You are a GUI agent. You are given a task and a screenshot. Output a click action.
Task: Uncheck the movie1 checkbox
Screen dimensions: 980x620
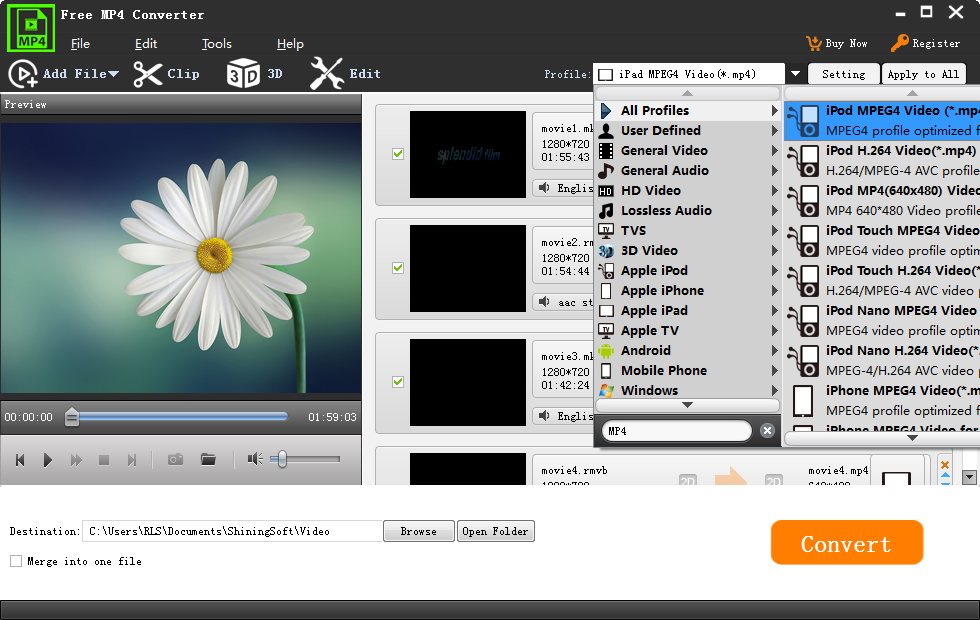point(398,154)
